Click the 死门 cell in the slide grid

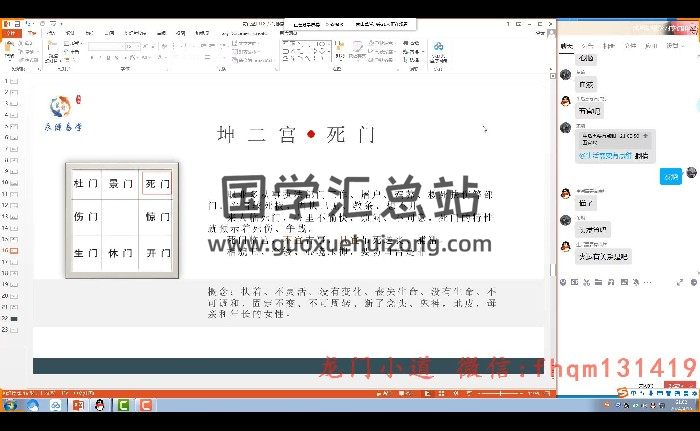click(157, 183)
